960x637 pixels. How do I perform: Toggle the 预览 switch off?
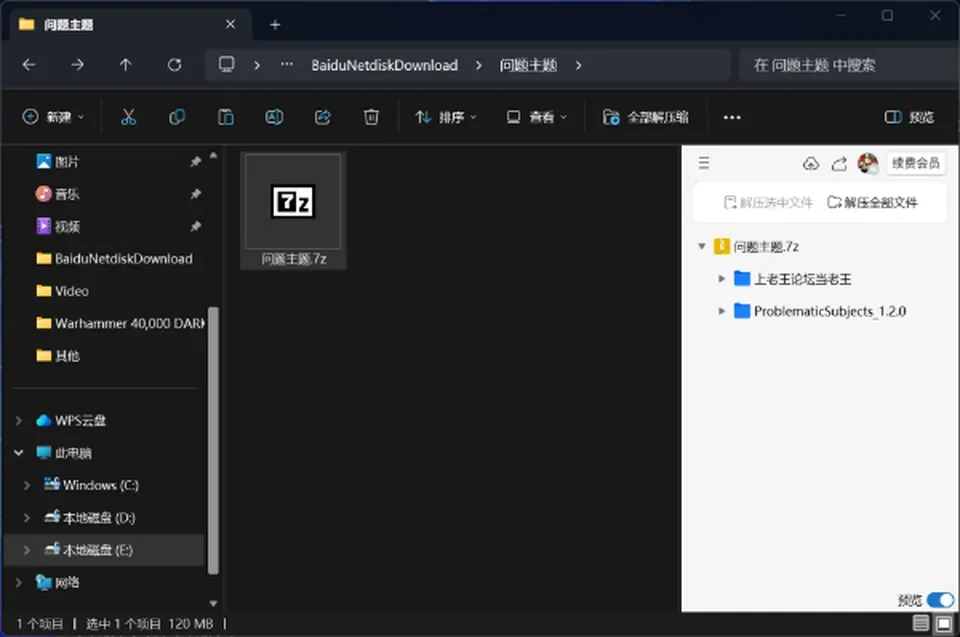[x=940, y=600]
